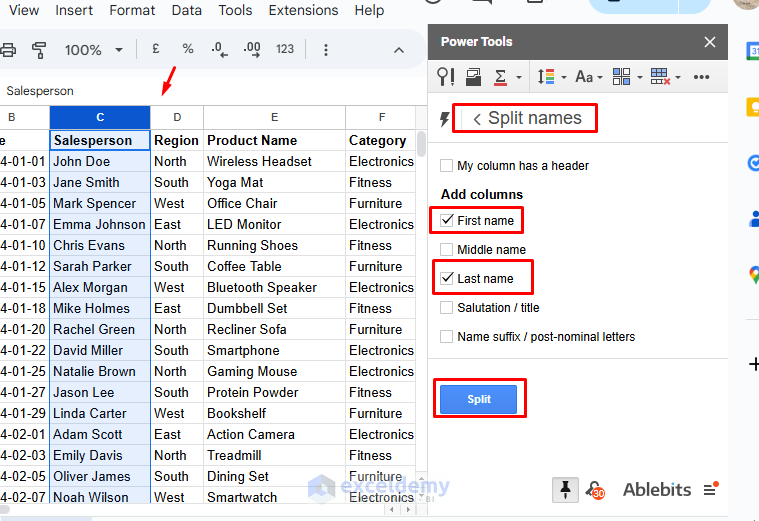Click the lightning bolt icon beside Split names
The height and width of the screenshot is (521, 759).
tap(444, 119)
